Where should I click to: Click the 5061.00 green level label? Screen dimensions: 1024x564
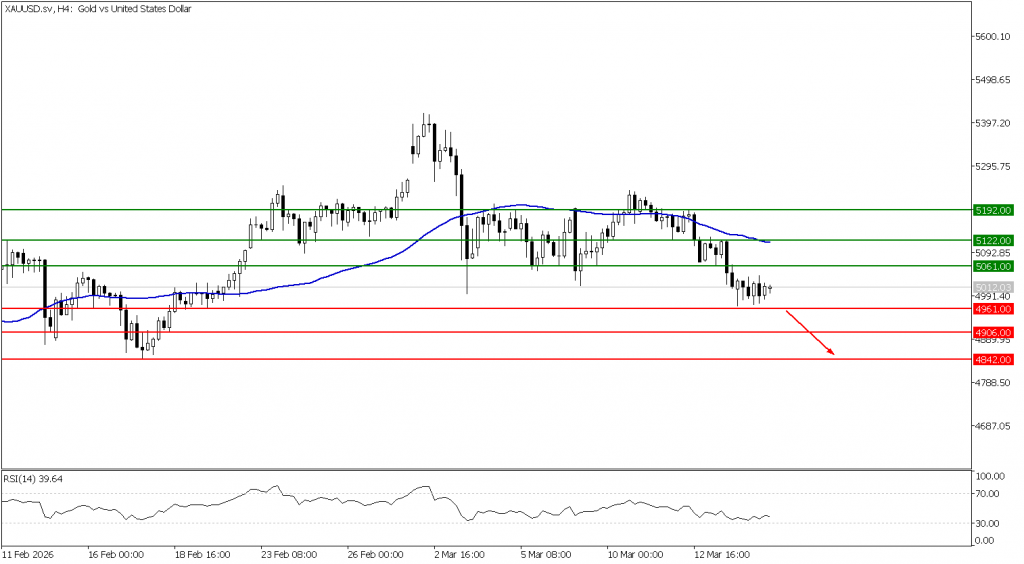993,267
